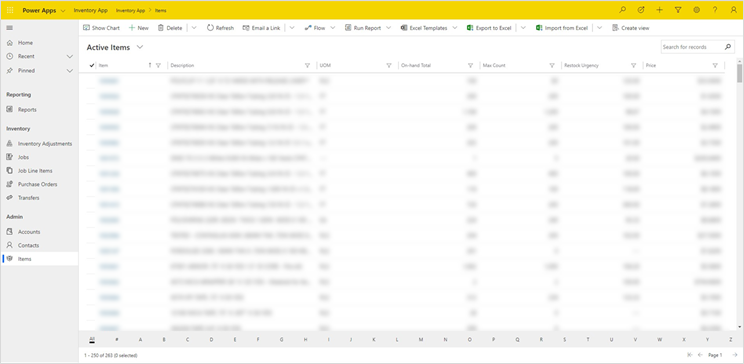Expand the Pinned section in the sidebar
This screenshot has height=364, width=744.
[70, 71]
